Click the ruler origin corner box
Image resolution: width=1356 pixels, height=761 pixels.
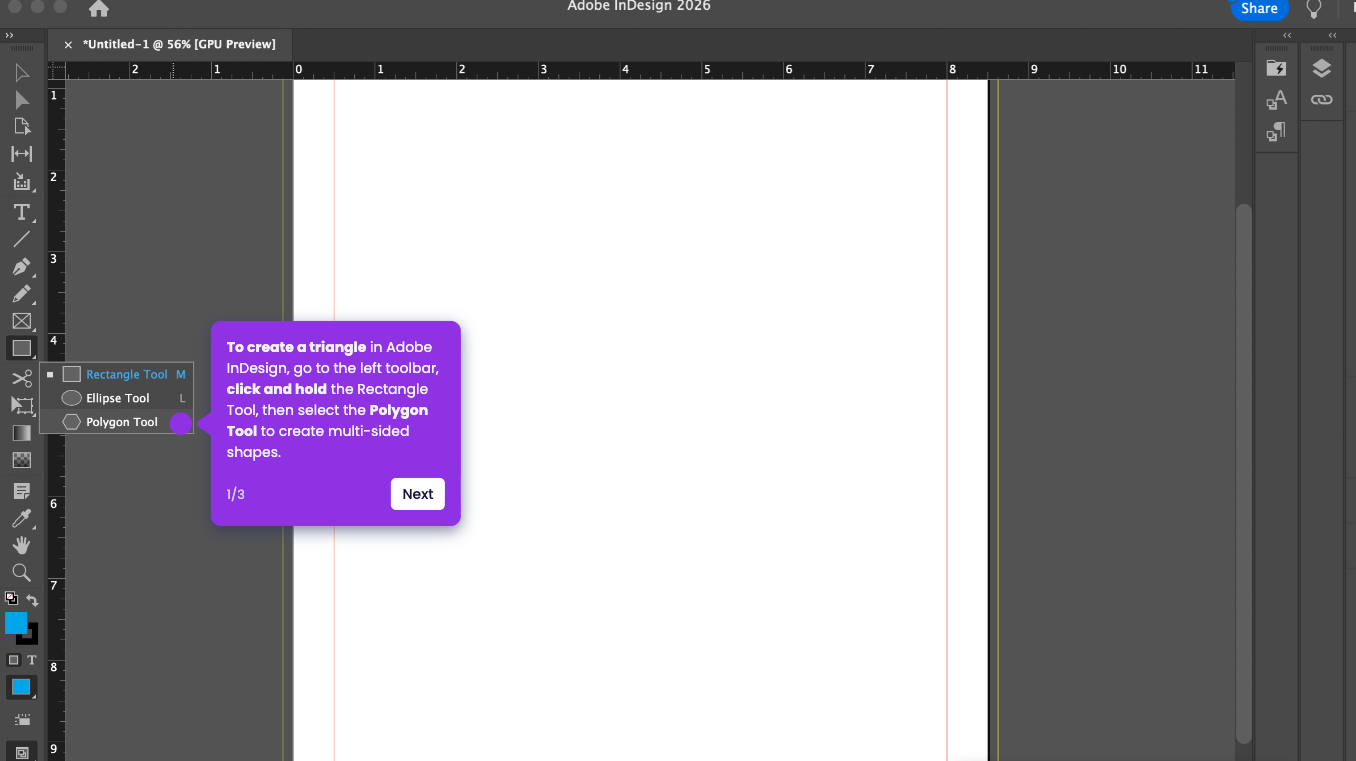(57, 70)
